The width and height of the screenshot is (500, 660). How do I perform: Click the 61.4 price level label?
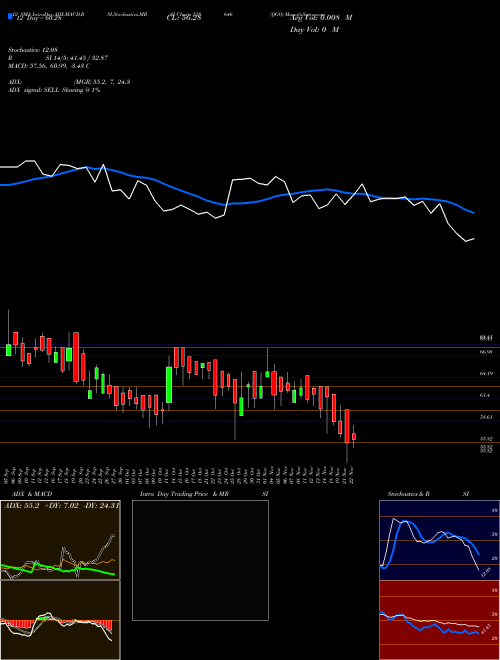coord(485,395)
